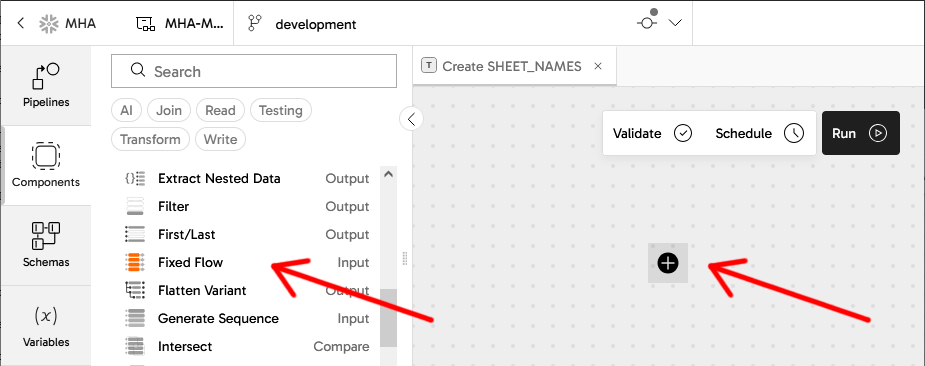Click the Compare label beside Intersect
This screenshot has width=925, height=366.
click(x=342, y=347)
